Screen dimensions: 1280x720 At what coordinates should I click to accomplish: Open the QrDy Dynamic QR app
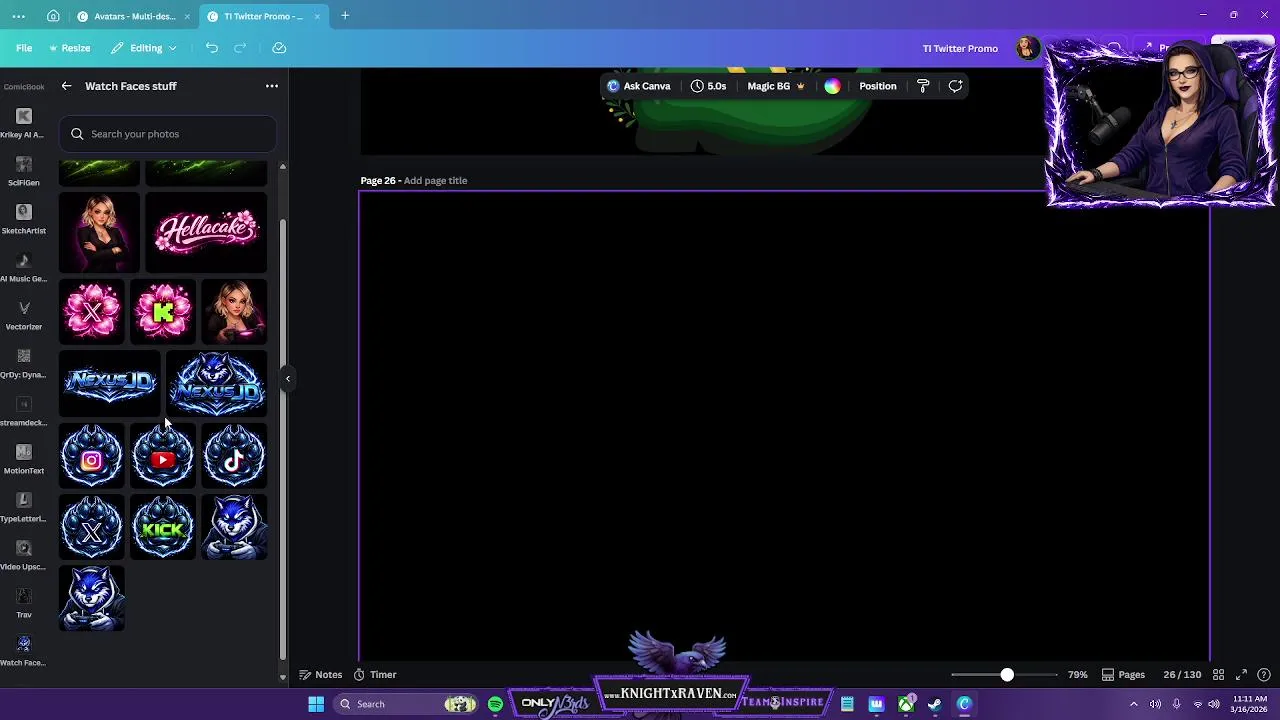(x=23, y=363)
